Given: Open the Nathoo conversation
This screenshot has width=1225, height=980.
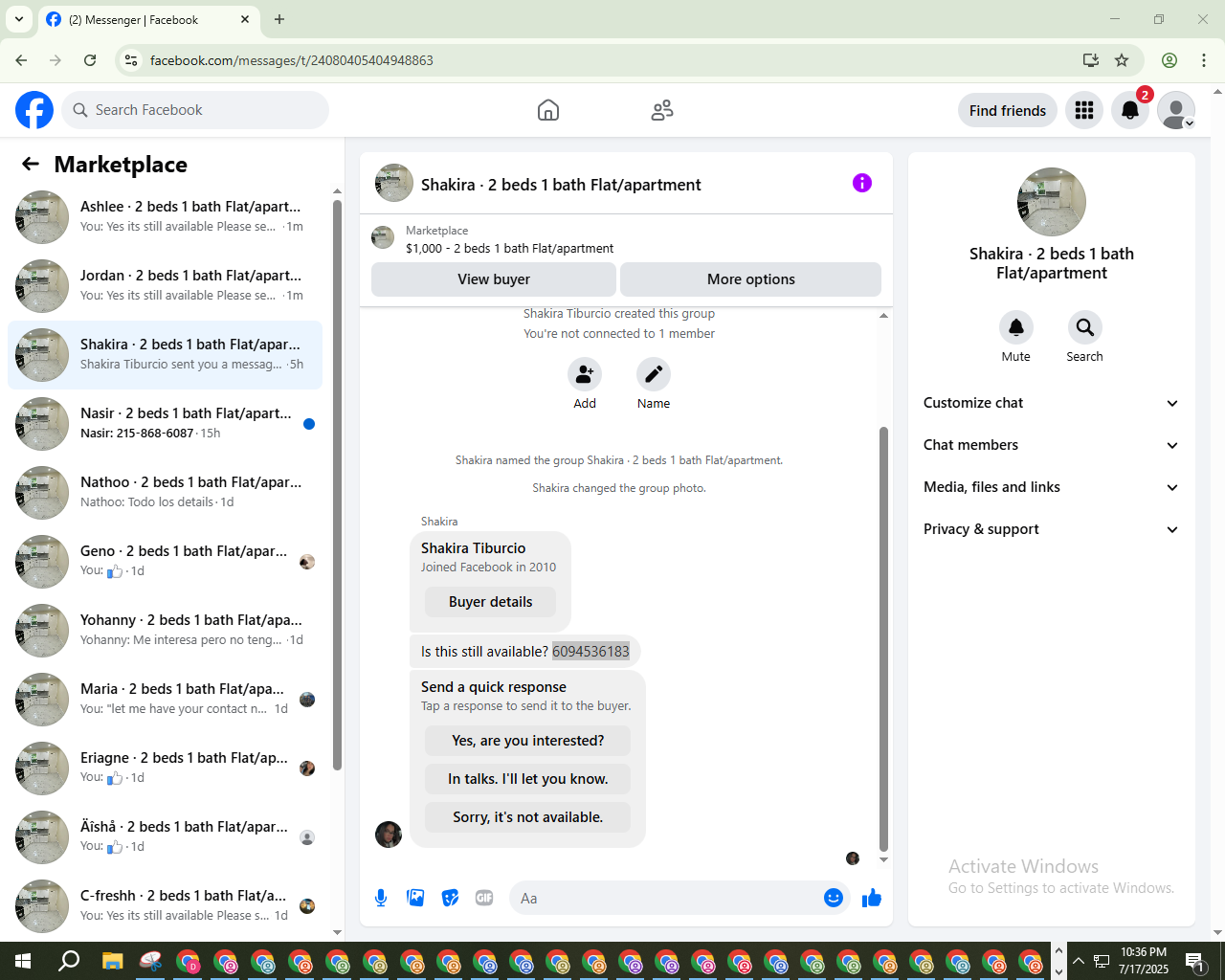Looking at the screenshot, I should (165, 492).
